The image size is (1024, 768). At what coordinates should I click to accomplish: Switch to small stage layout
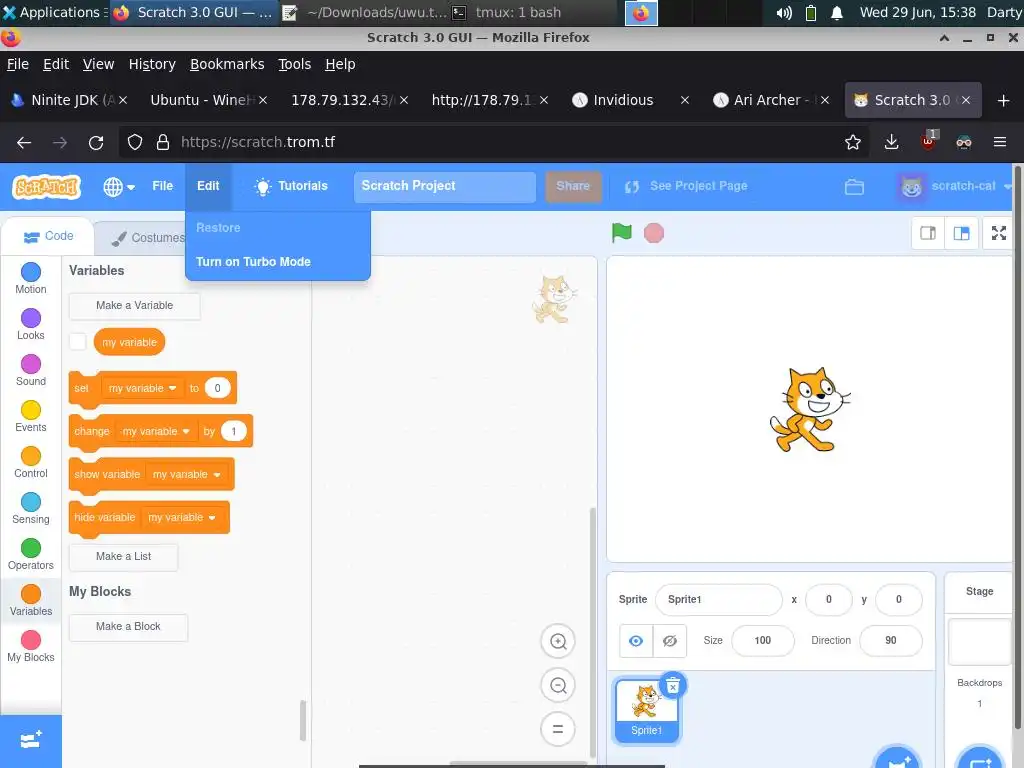pos(928,233)
